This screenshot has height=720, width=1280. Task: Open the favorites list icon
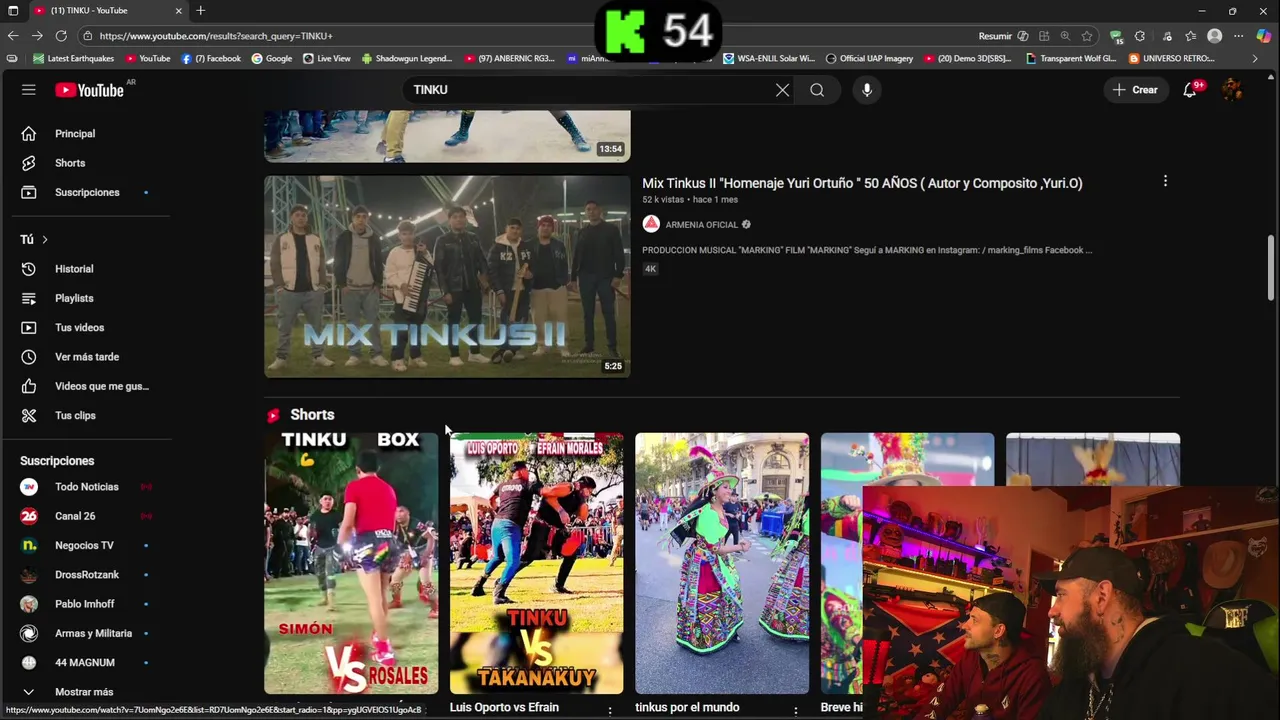(1190, 36)
